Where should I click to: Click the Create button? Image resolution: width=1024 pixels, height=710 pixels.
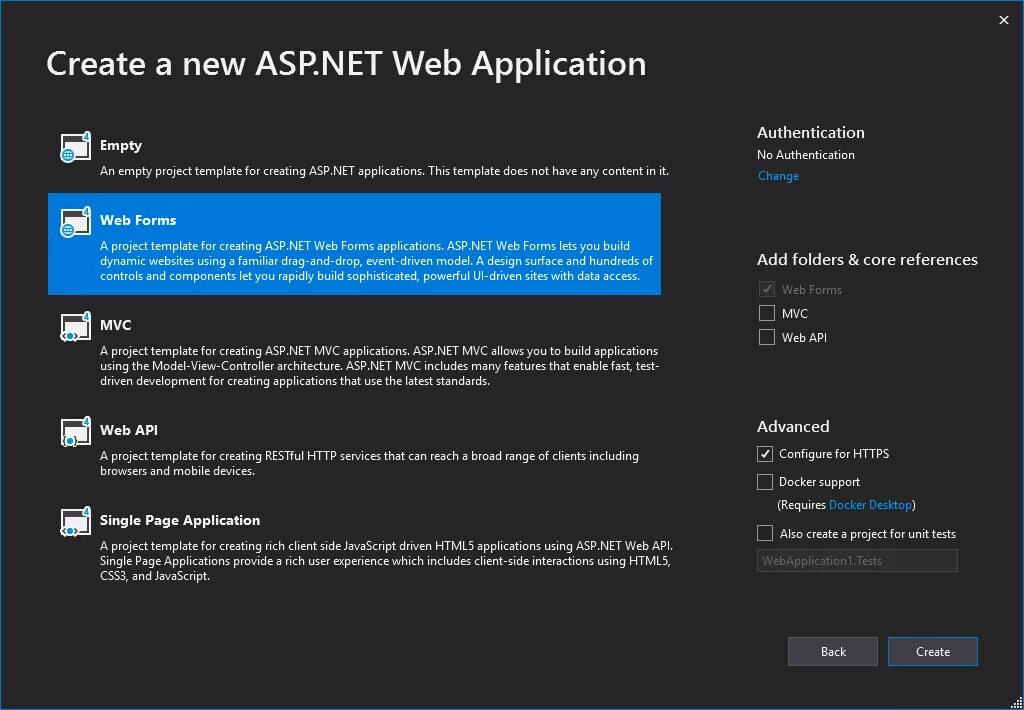coord(933,651)
